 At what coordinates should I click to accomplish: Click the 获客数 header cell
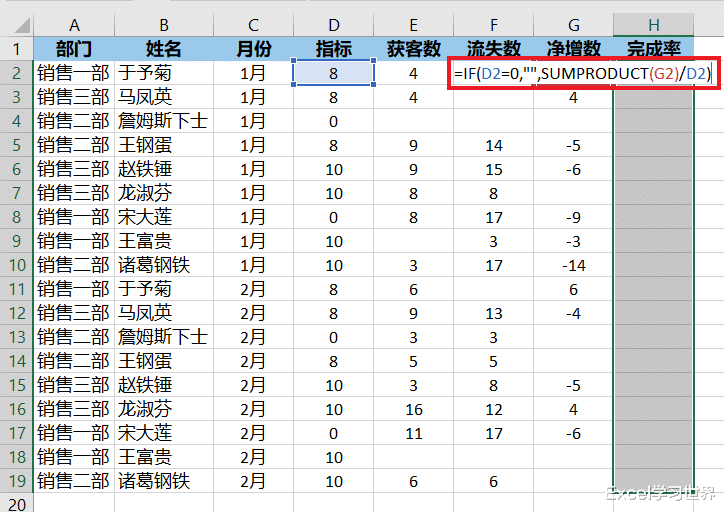click(x=413, y=49)
